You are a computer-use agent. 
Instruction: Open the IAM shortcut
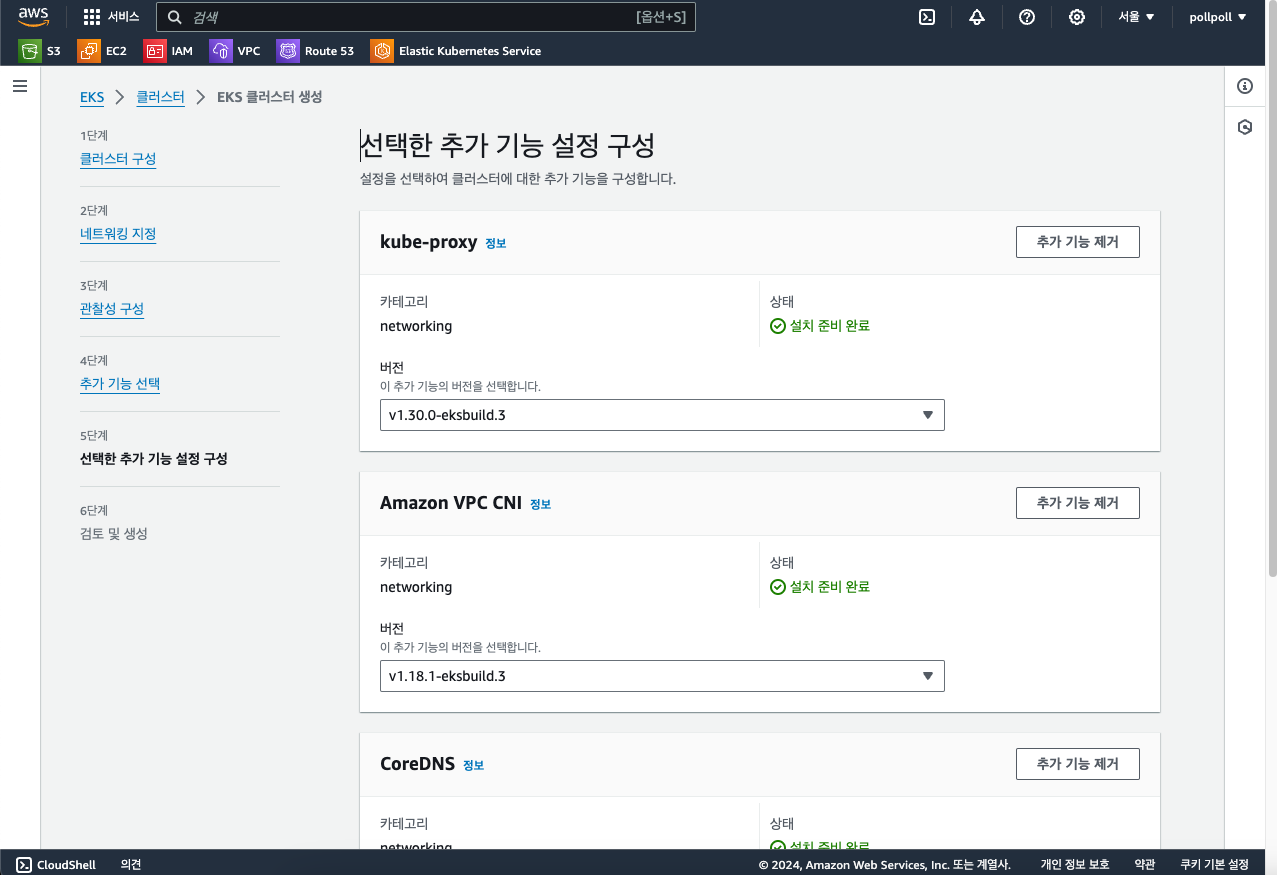(168, 51)
